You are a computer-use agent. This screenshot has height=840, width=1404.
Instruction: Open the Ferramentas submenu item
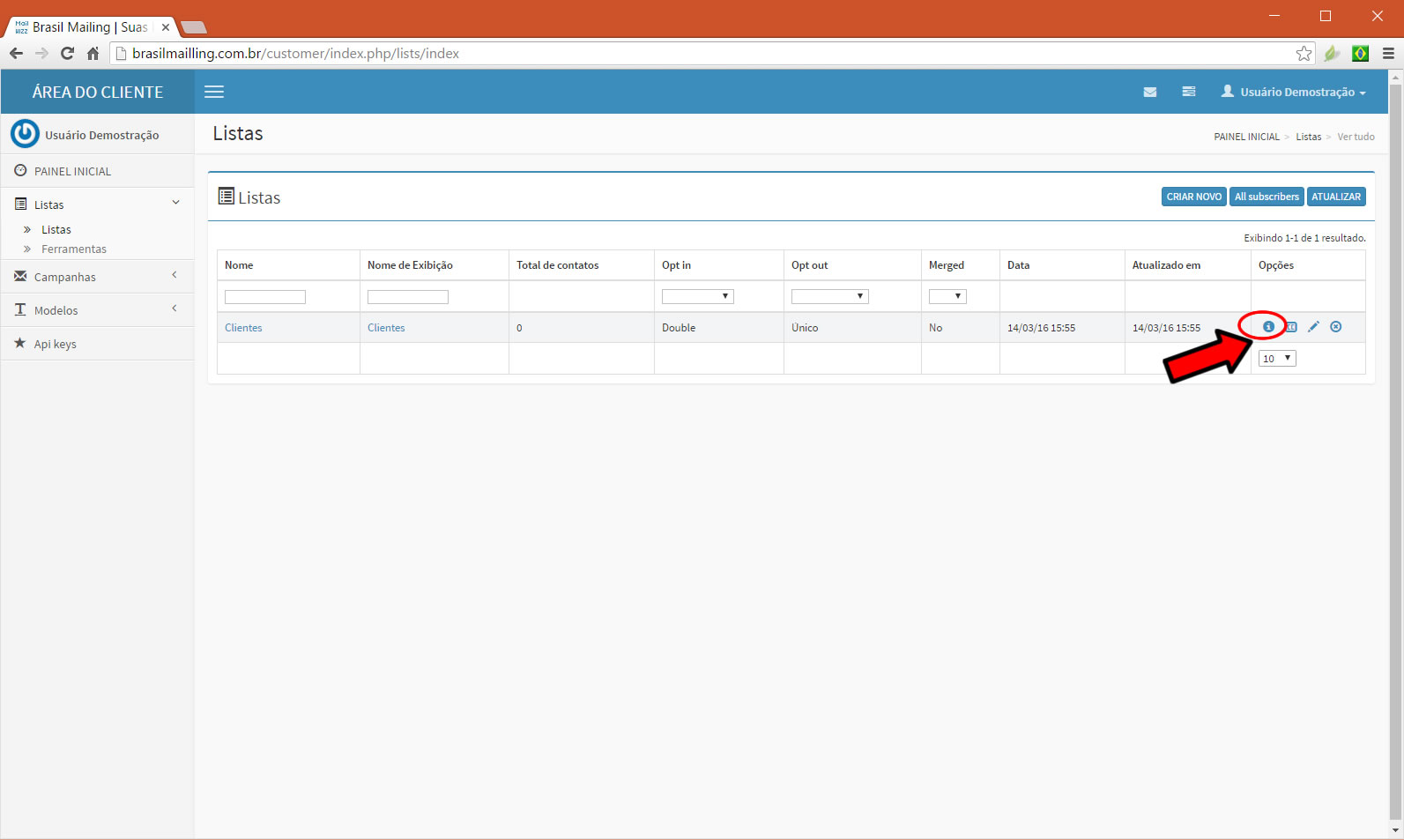(x=74, y=249)
